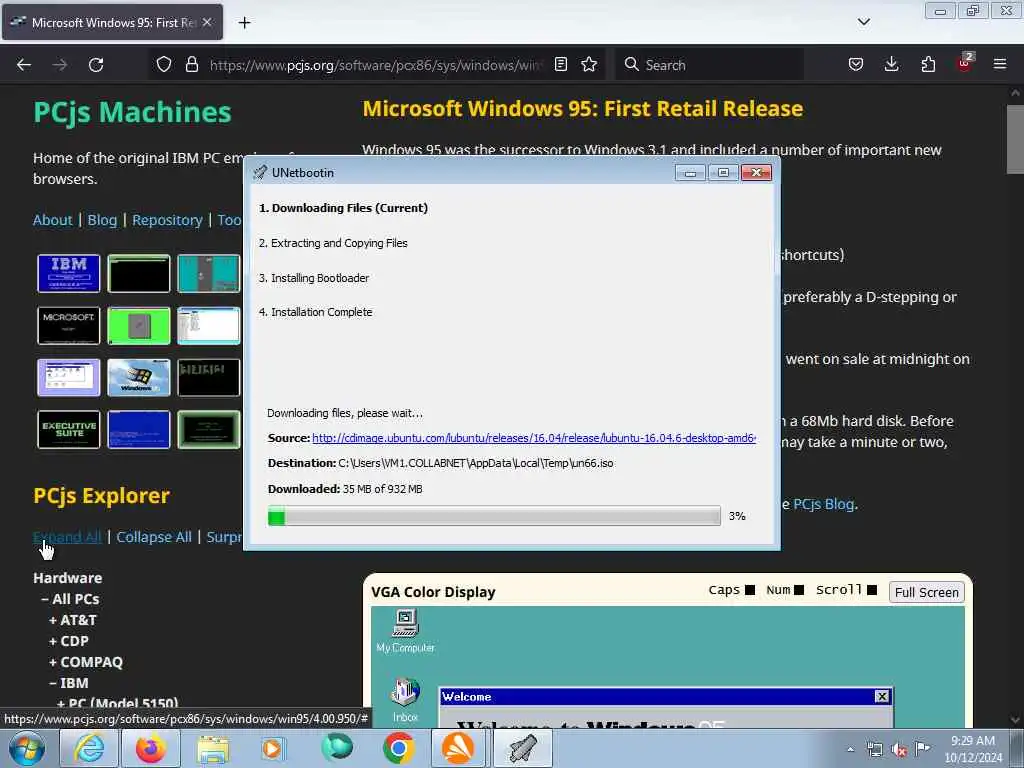Click the muted volume tray icon
The width and height of the screenshot is (1024, 768).
(899, 750)
